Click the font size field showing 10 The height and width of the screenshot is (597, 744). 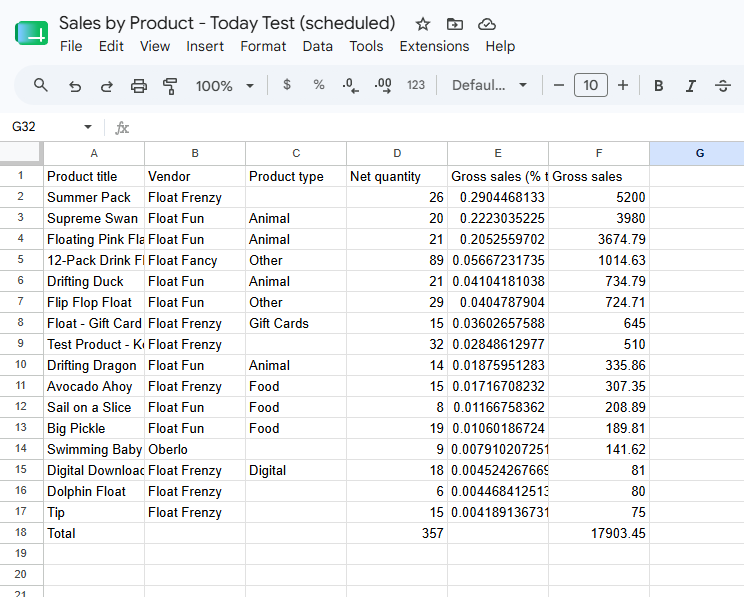[591, 85]
